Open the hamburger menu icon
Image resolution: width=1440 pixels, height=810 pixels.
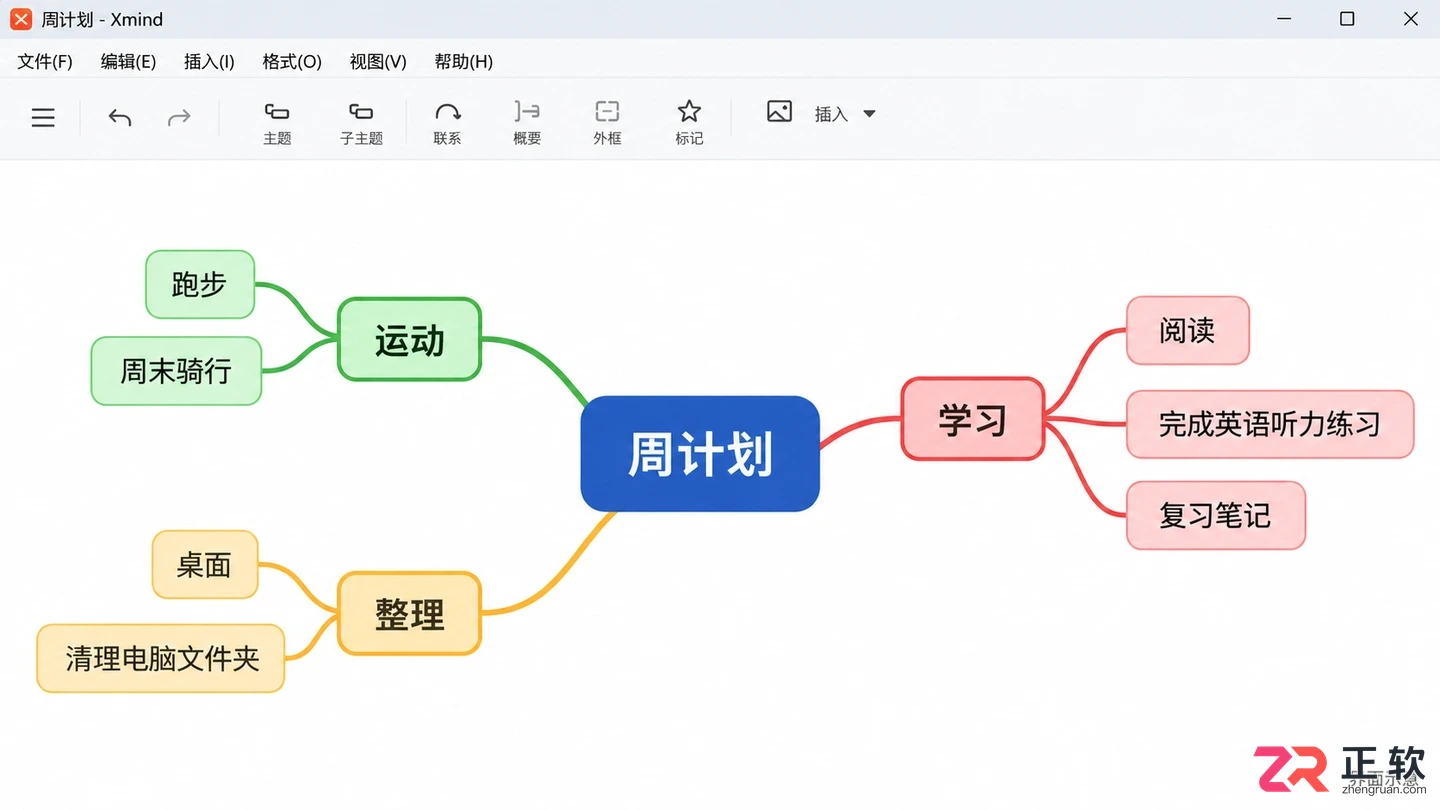click(x=43, y=118)
